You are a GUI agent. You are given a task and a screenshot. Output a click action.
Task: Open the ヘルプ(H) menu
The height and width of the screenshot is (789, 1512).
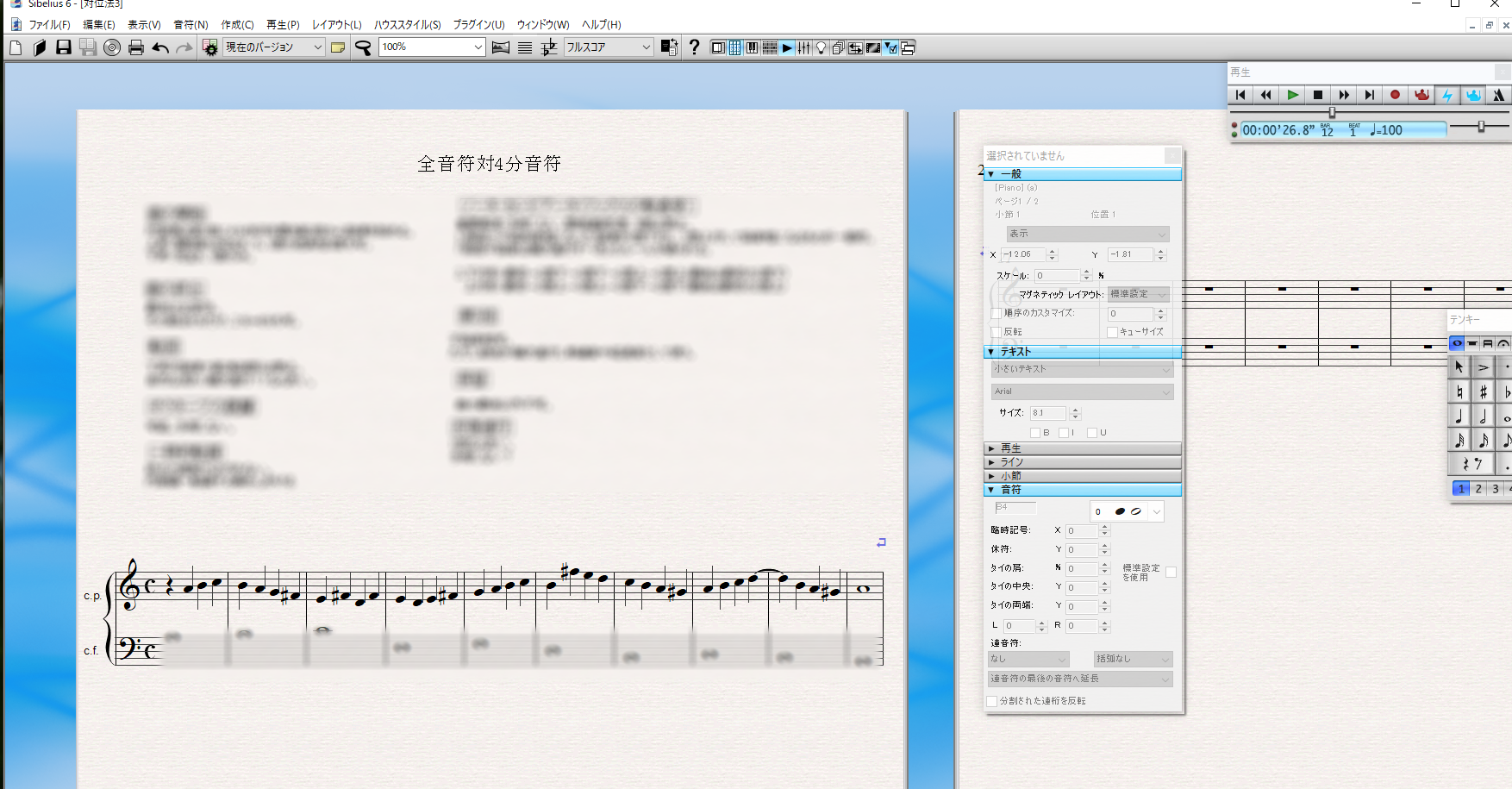tap(601, 25)
